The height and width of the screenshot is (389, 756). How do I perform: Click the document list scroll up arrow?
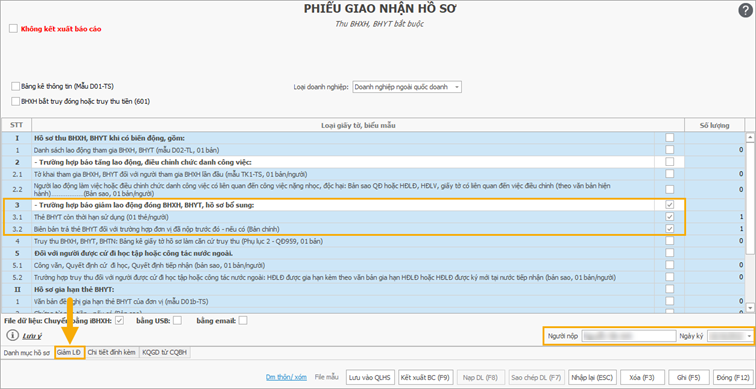point(750,138)
